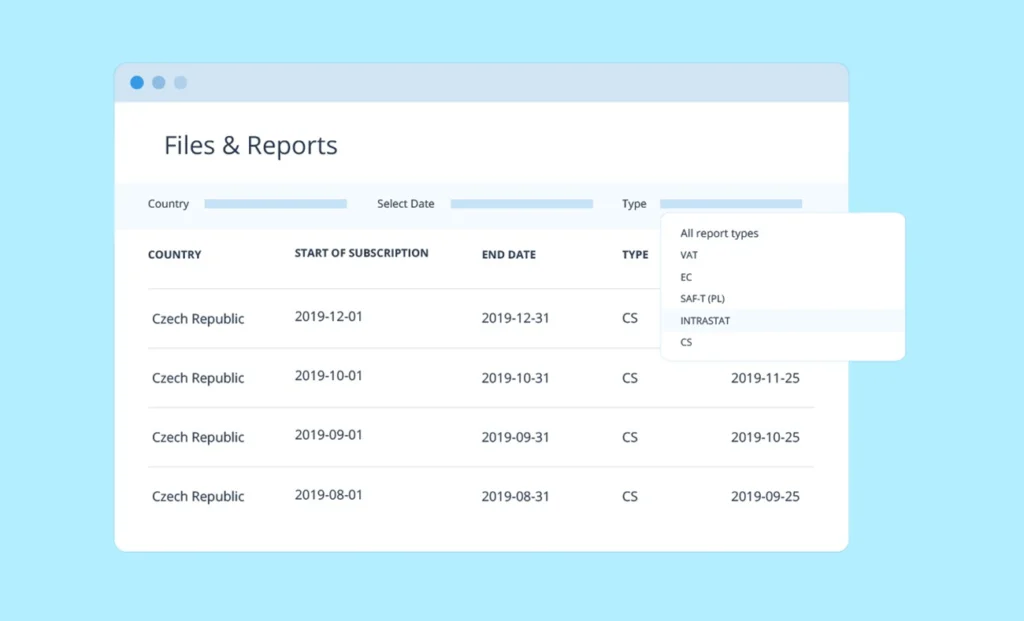Image resolution: width=1024 pixels, height=621 pixels.
Task: Click the middle window control dot
Action: pyautogui.click(x=159, y=83)
